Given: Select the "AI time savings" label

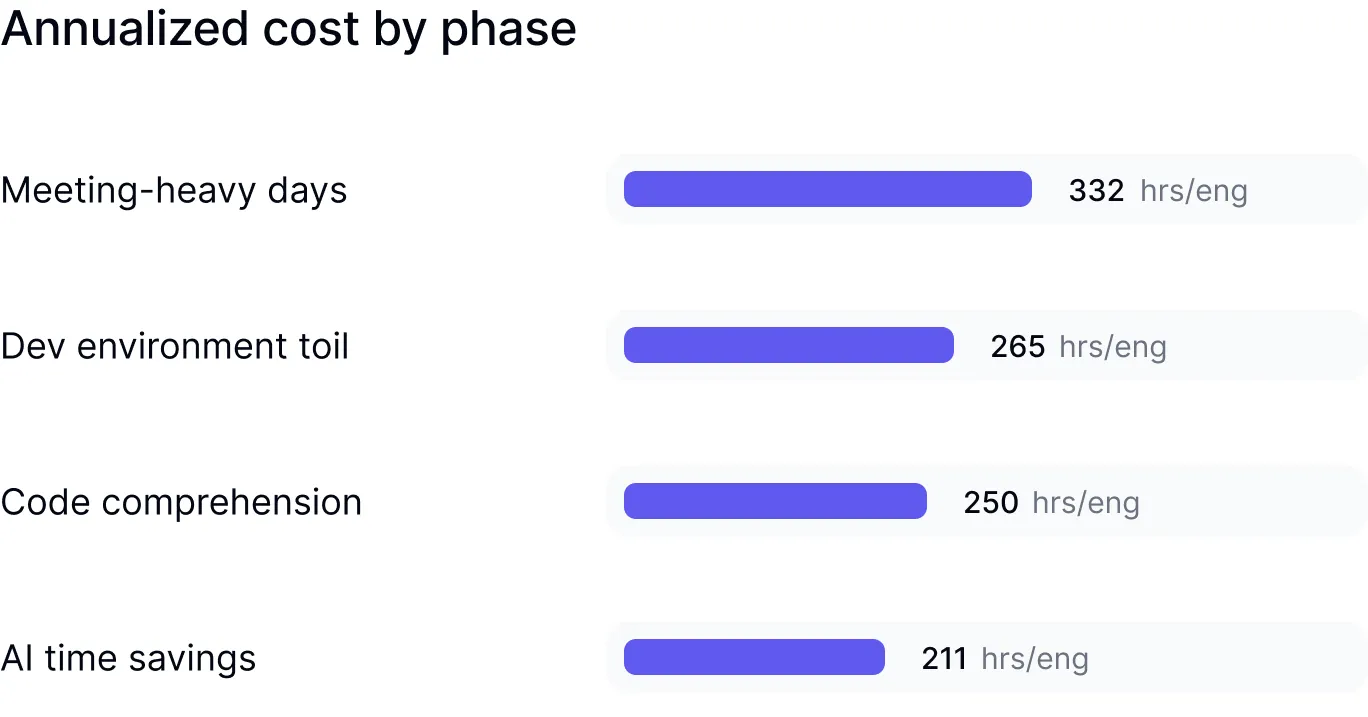Looking at the screenshot, I should 129,658.
